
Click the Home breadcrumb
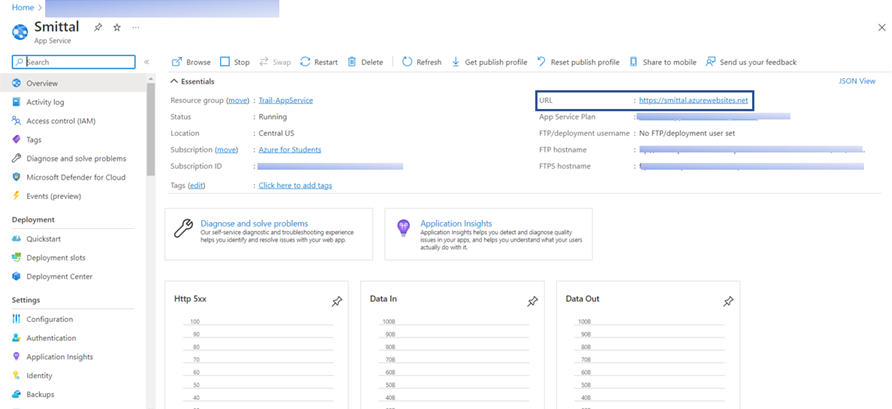(23, 7)
